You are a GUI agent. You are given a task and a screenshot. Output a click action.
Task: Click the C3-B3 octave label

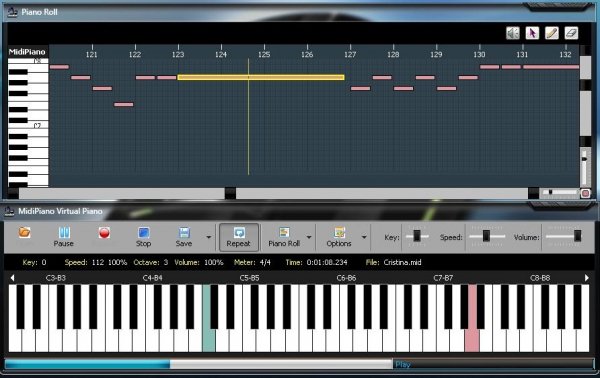coord(55,278)
